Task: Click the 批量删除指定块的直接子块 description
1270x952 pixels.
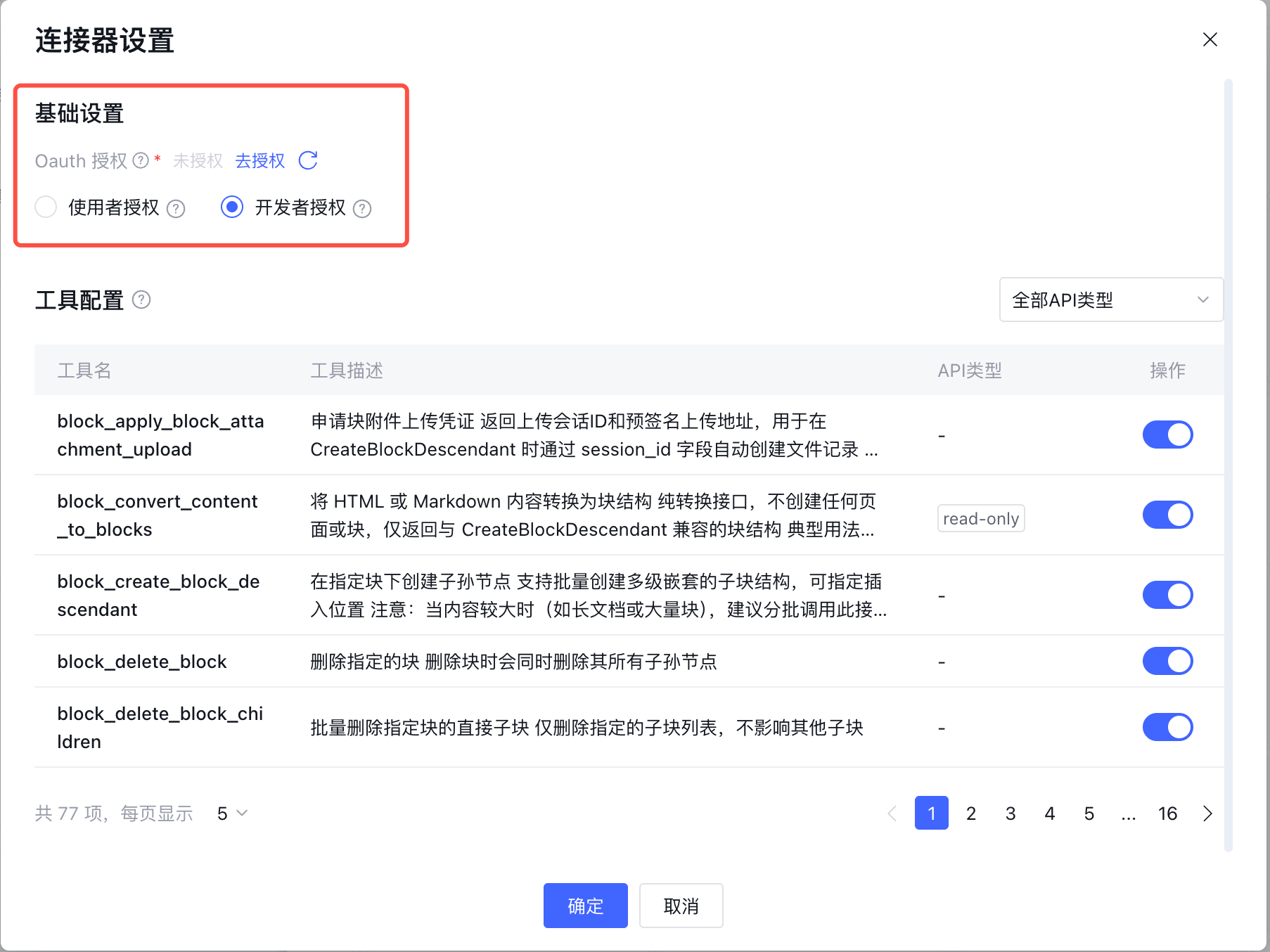Action: coord(586,728)
